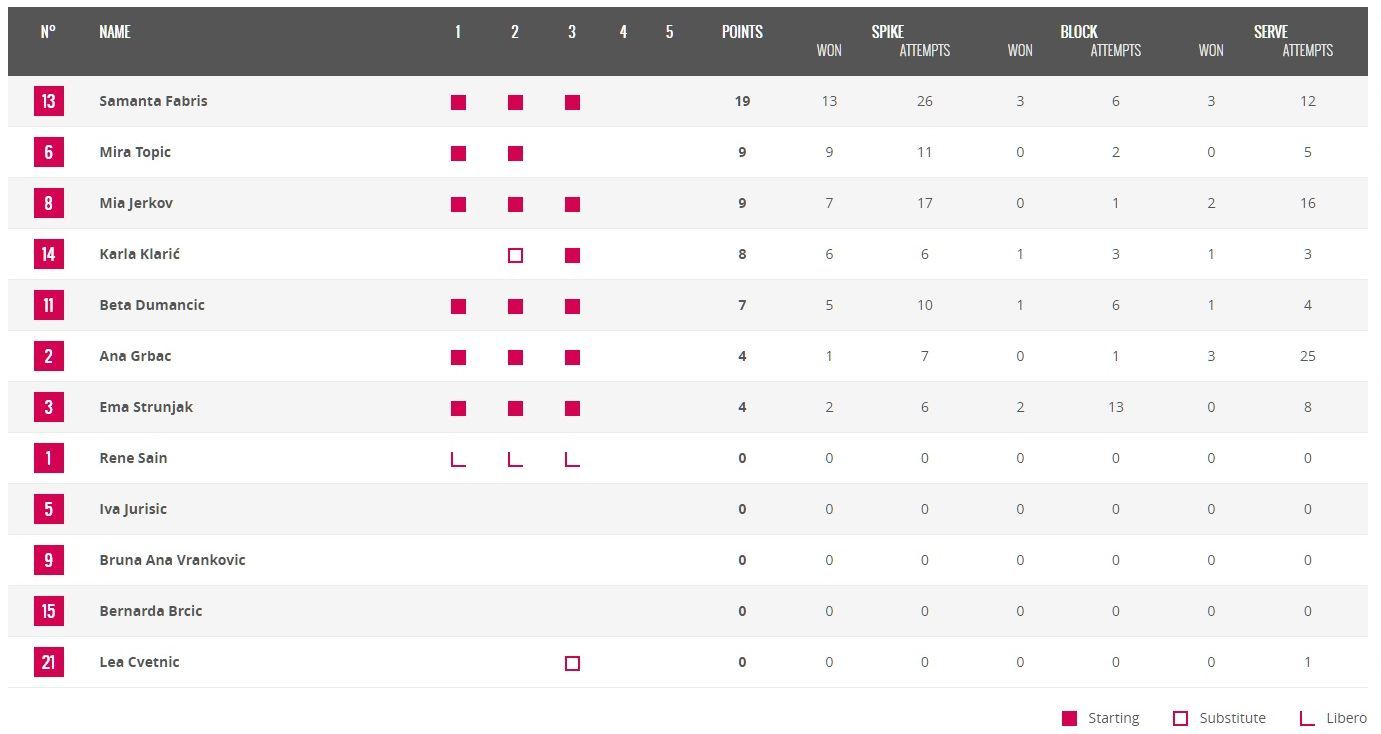Open Samanta Fabris player name

[153, 101]
